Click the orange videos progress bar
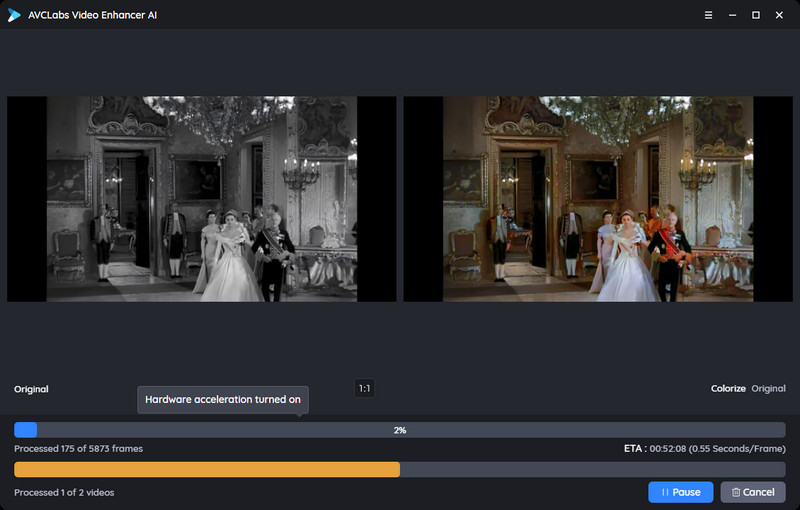800x510 pixels. [400, 470]
